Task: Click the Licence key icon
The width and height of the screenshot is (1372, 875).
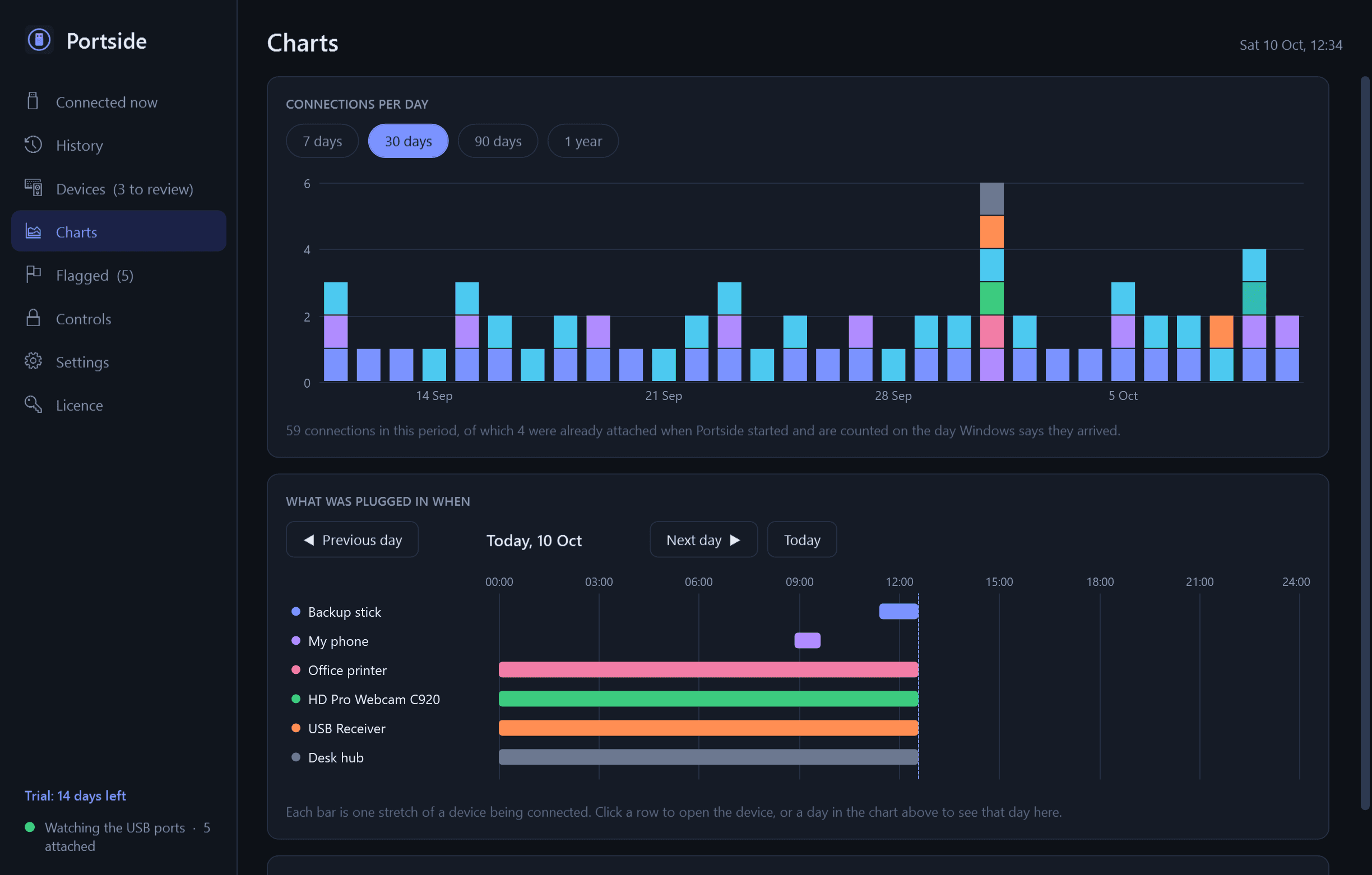Action: pos(33,404)
